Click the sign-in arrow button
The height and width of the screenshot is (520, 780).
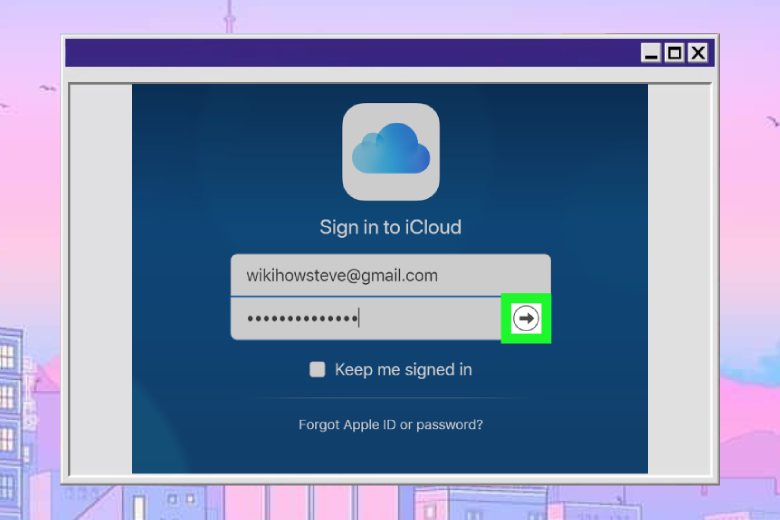pos(526,318)
